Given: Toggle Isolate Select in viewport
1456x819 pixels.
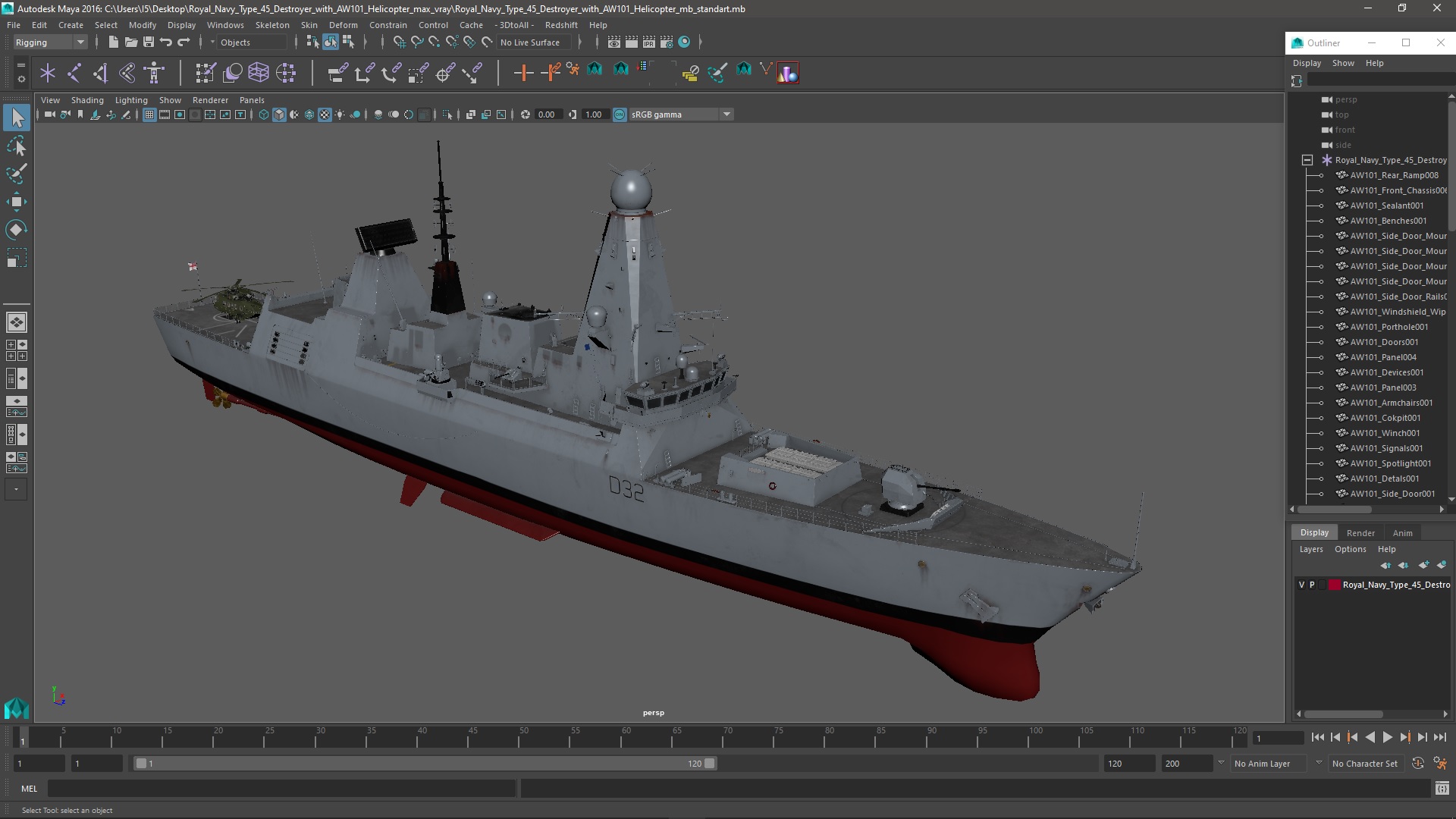Looking at the screenshot, I should [x=447, y=115].
